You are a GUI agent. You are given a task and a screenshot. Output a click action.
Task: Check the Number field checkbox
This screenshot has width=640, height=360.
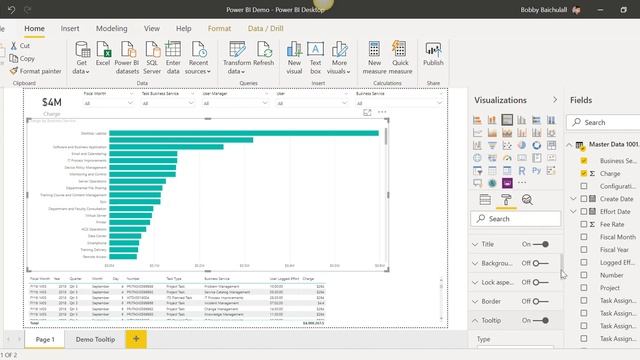coord(584,275)
